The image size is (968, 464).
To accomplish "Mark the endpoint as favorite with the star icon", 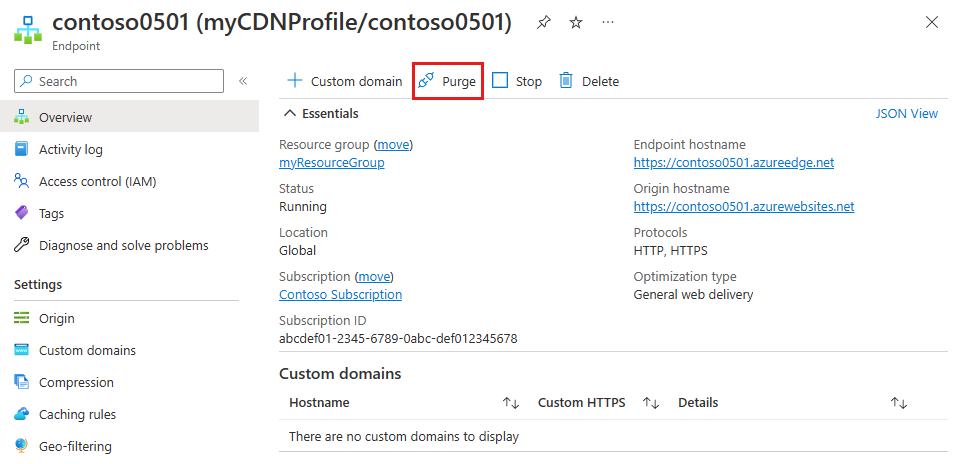I will (x=576, y=23).
